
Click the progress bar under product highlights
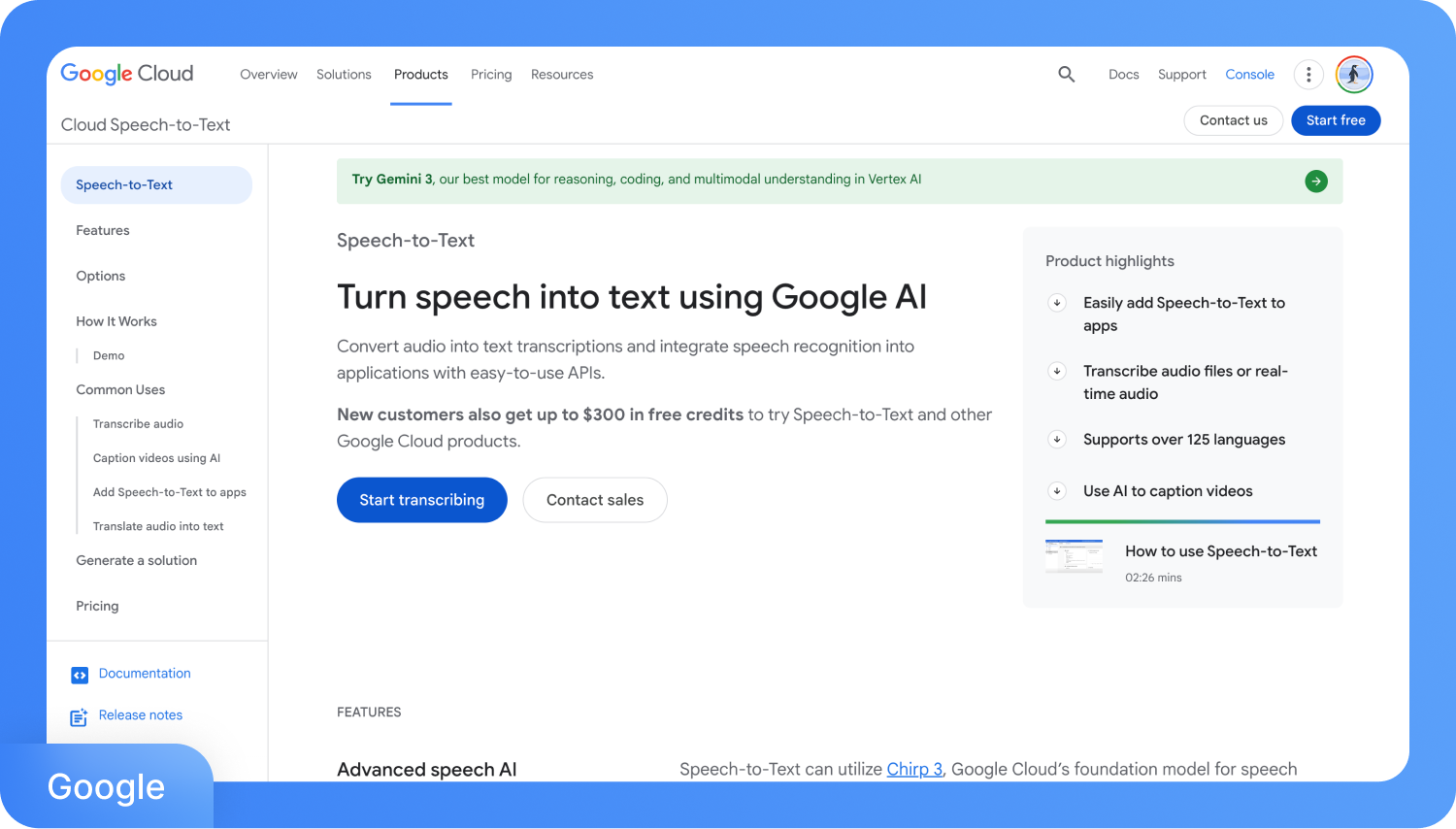[1182, 521]
